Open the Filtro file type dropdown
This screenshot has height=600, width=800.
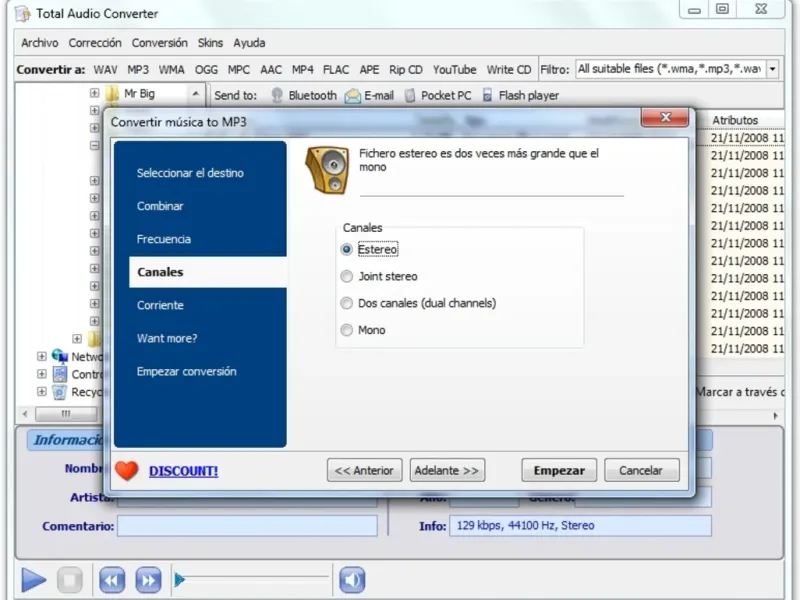[773, 69]
